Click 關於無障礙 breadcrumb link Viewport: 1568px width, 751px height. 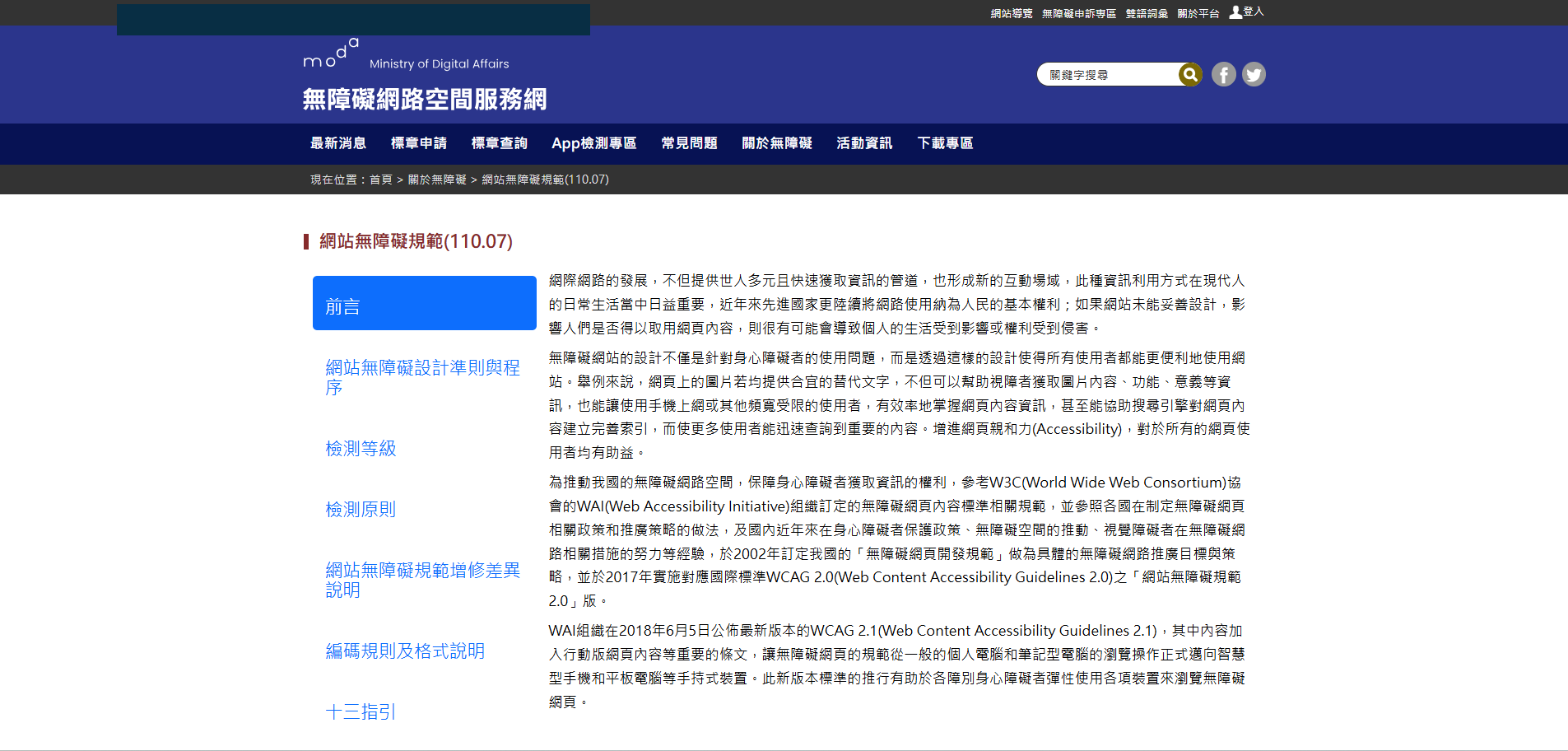tap(437, 180)
